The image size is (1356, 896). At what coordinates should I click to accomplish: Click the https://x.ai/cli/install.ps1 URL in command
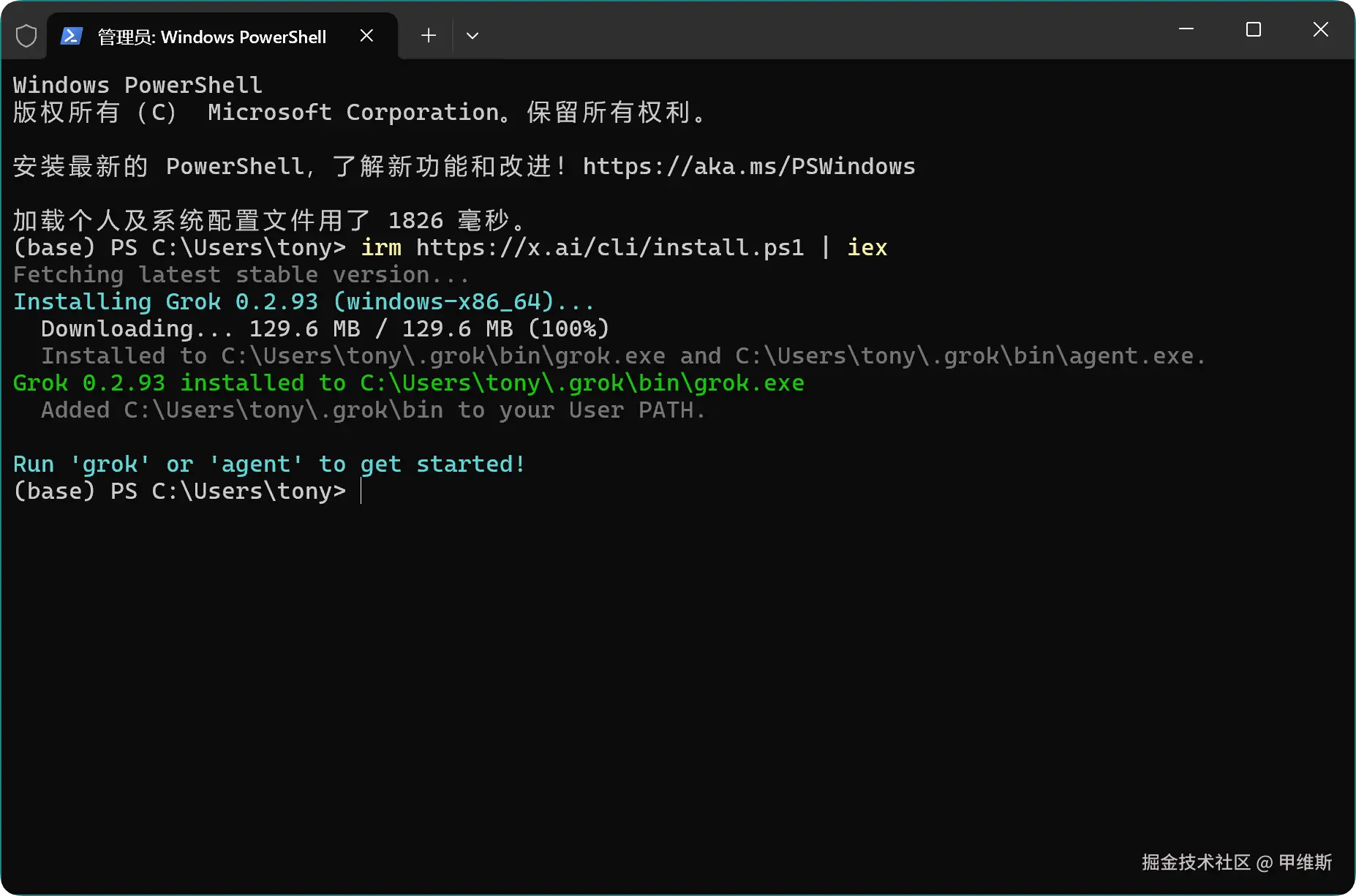click(x=610, y=248)
